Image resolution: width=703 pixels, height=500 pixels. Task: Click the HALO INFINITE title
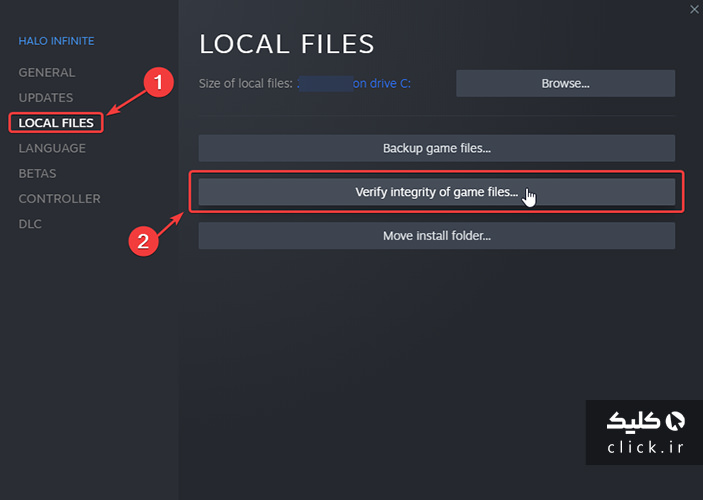pyautogui.click(x=56, y=41)
